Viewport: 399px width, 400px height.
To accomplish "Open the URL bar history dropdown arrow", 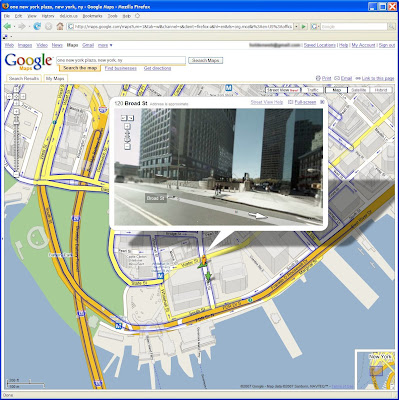I will click(x=296, y=26).
